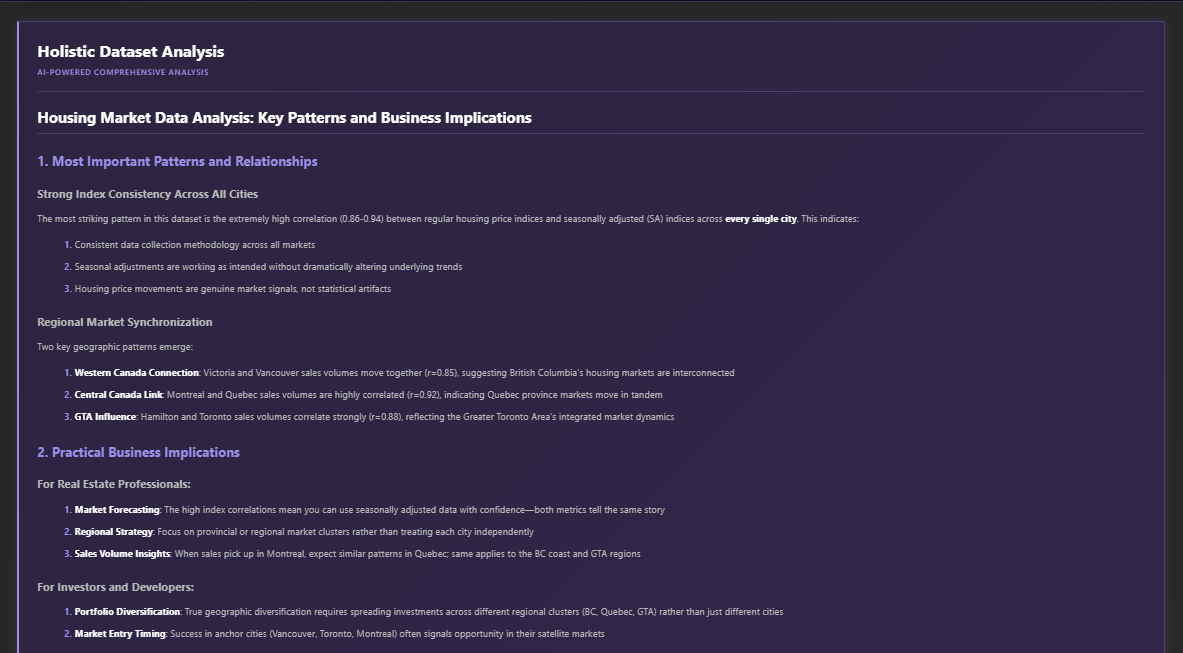Click the 'Market Entry Timing' bold label
Screen dimensions: 1183x653
coord(120,634)
